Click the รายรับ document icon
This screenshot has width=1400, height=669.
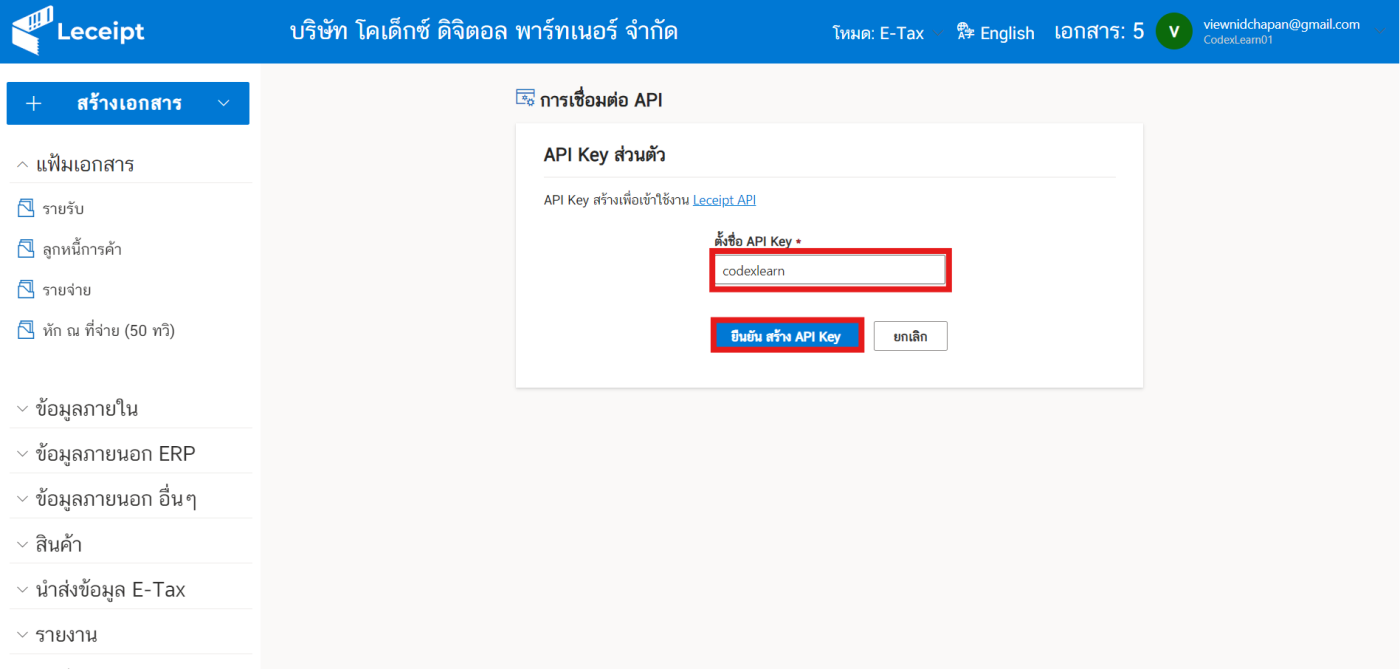[26, 208]
